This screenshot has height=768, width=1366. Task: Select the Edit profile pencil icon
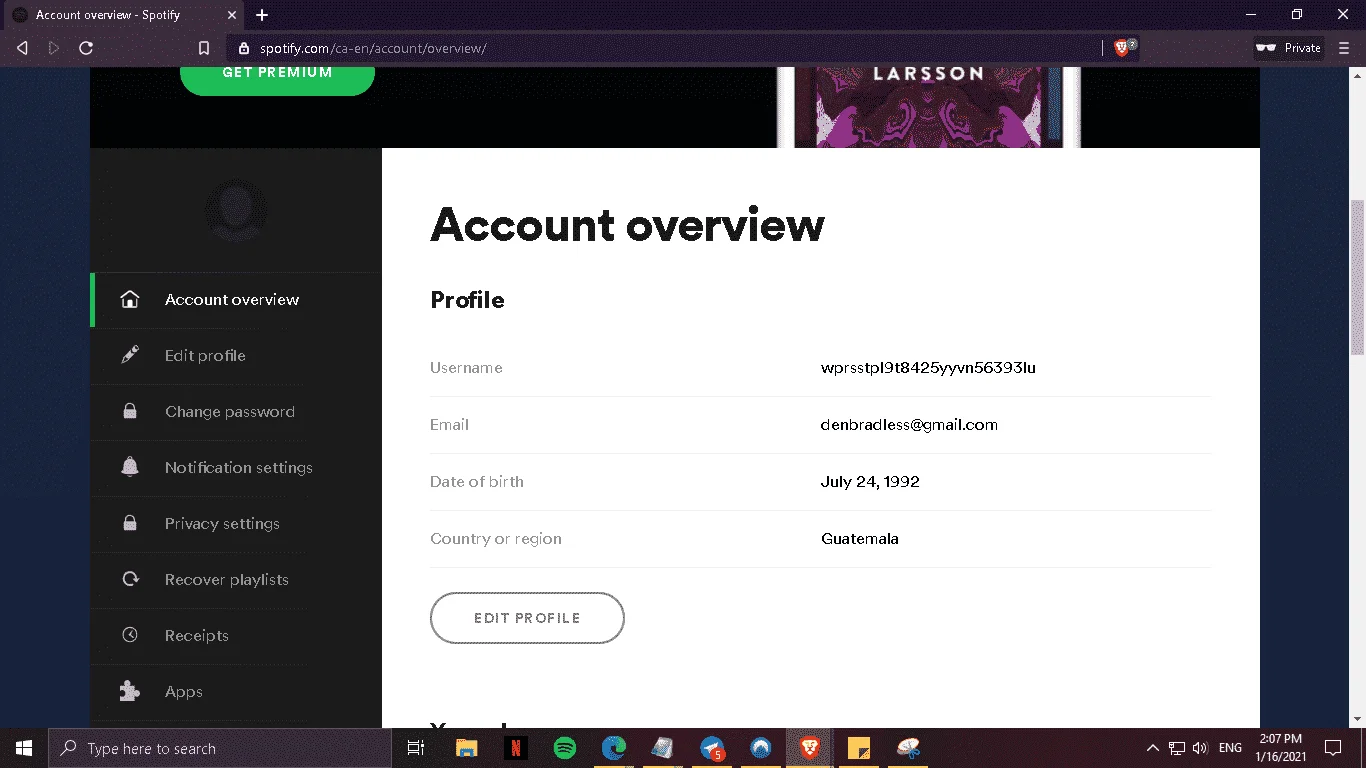129,355
